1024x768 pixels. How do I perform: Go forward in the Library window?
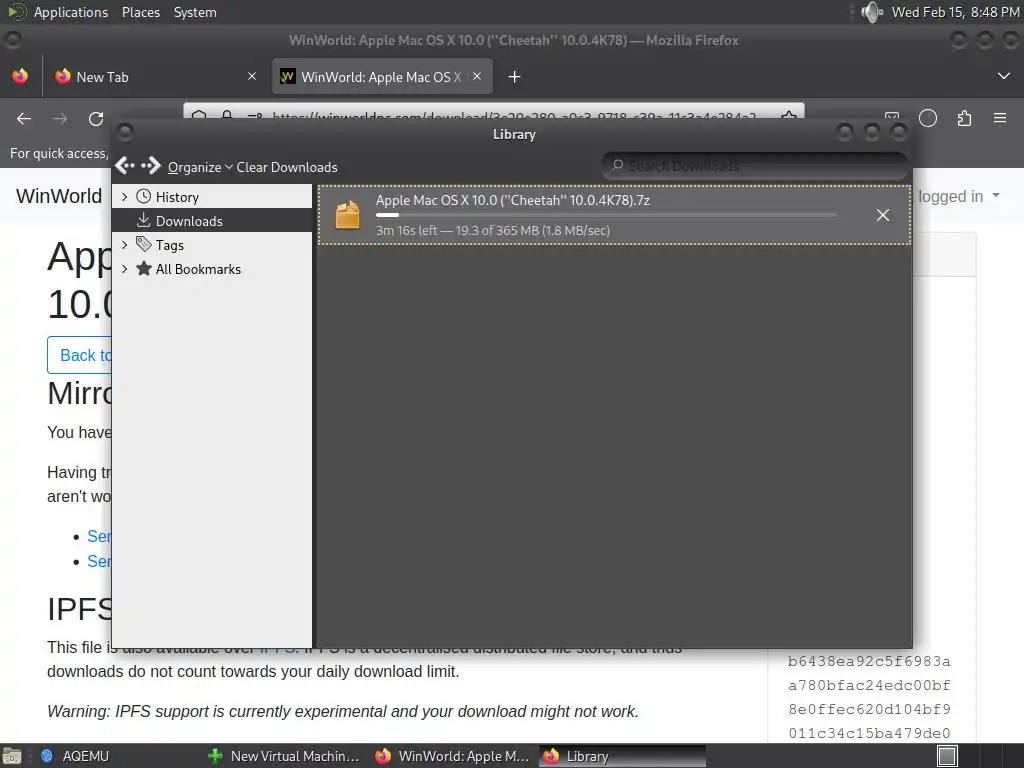click(151, 166)
